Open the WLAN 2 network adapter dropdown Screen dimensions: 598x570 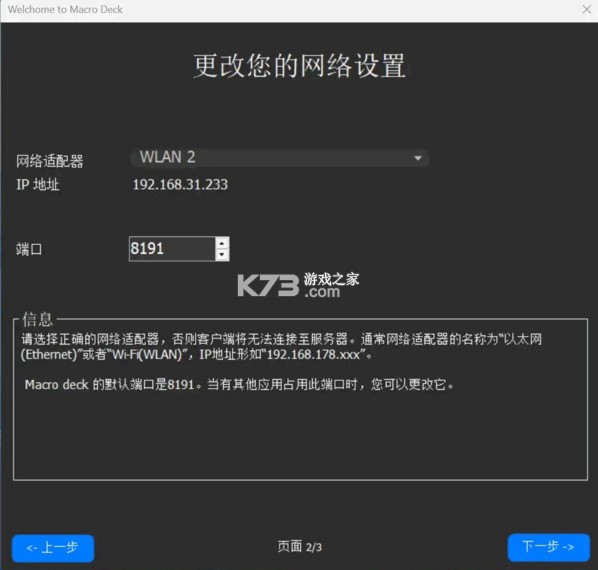click(x=280, y=157)
